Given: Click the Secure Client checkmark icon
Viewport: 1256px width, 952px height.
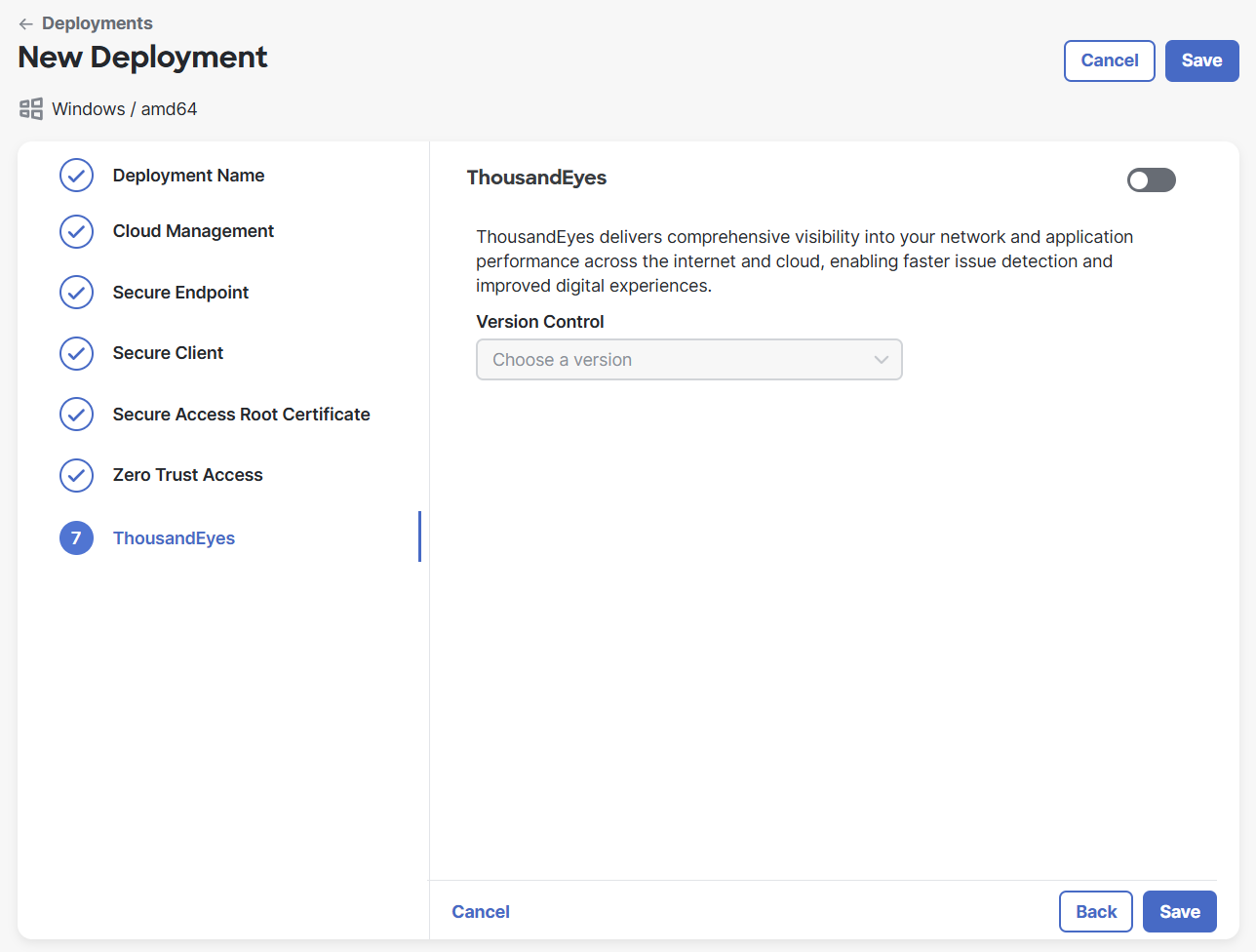Looking at the screenshot, I should tap(76, 353).
